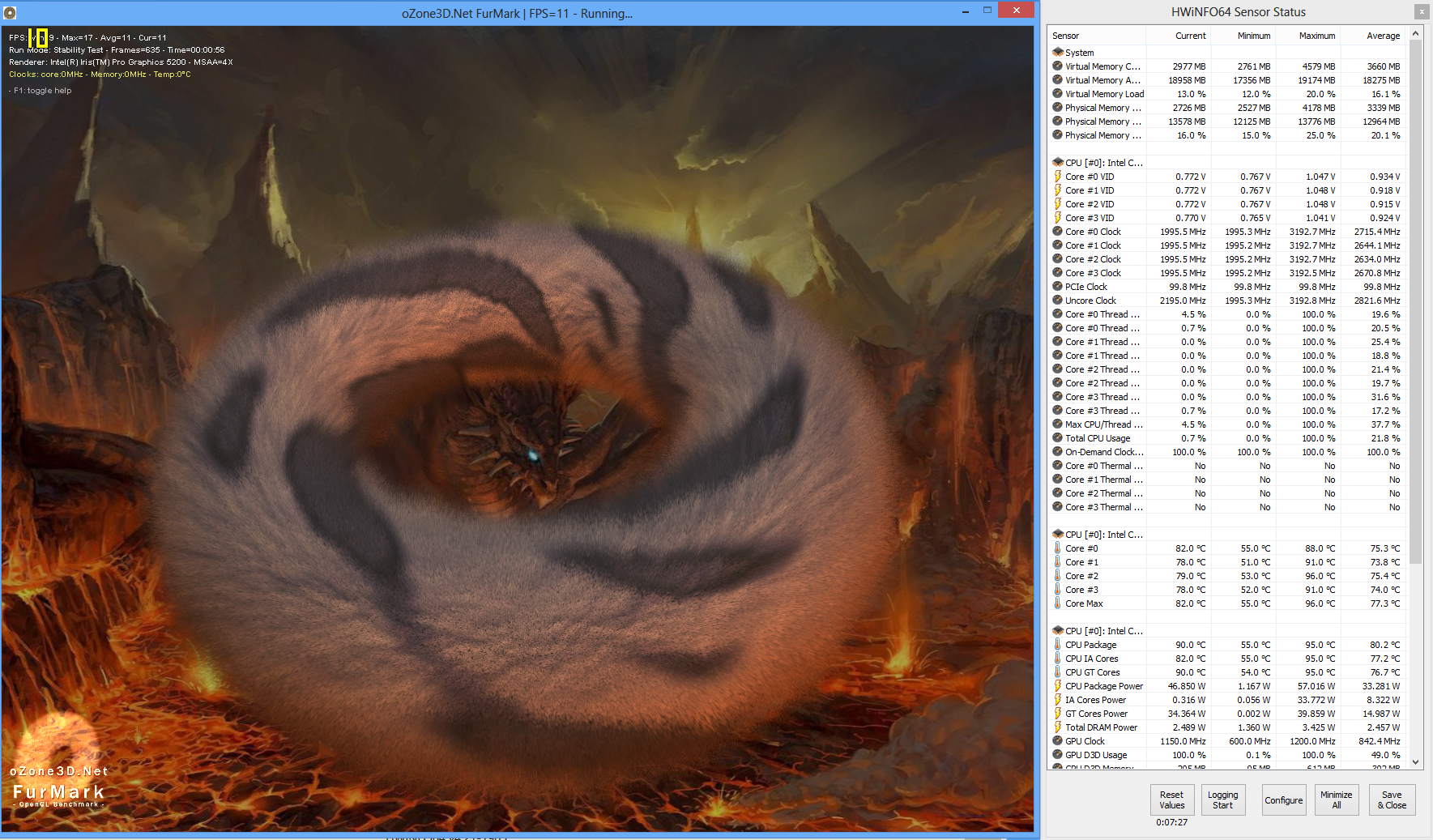Image resolution: width=1433 pixels, height=840 pixels.
Task: Select the CPU Package Power row label
Action: (1104, 686)
